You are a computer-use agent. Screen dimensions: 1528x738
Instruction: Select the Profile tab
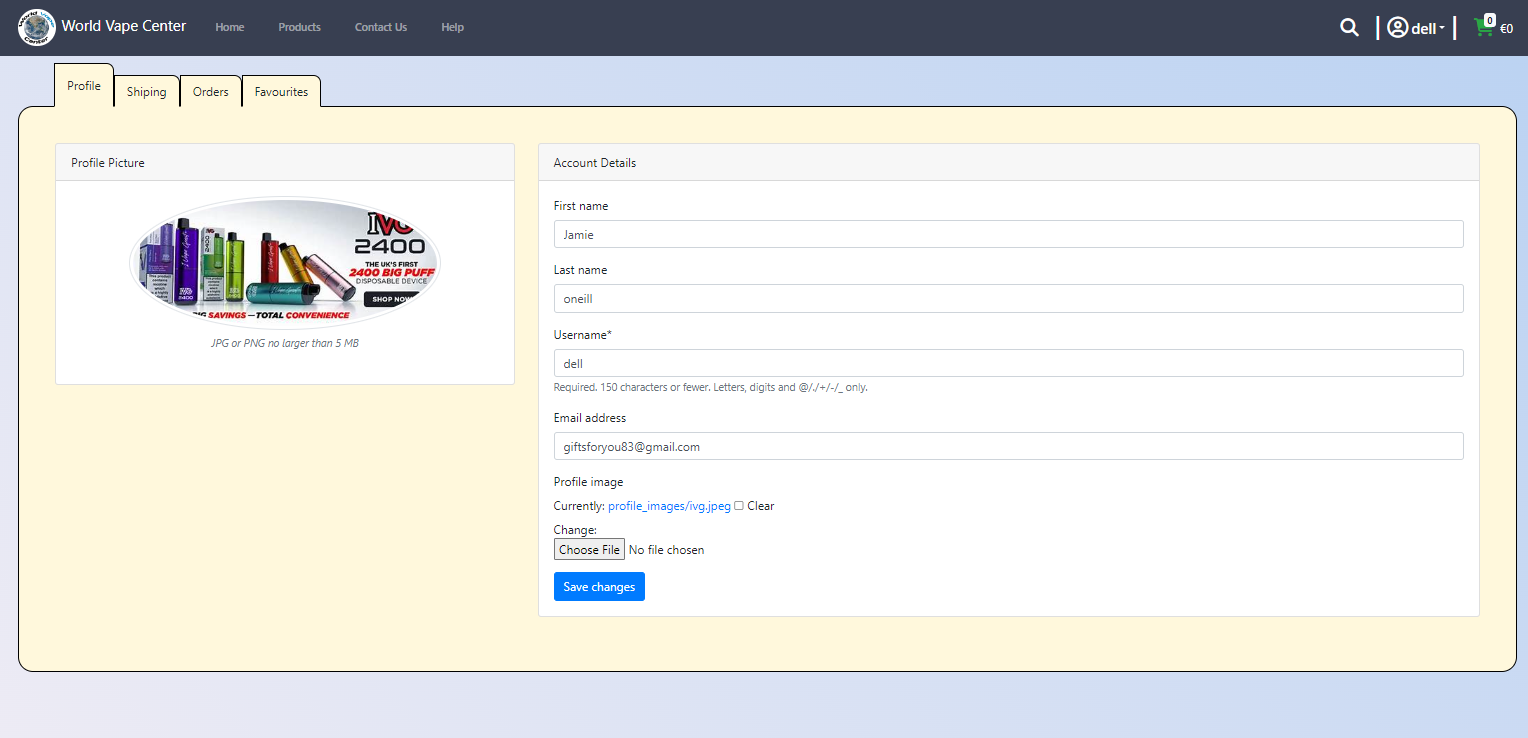84,86
